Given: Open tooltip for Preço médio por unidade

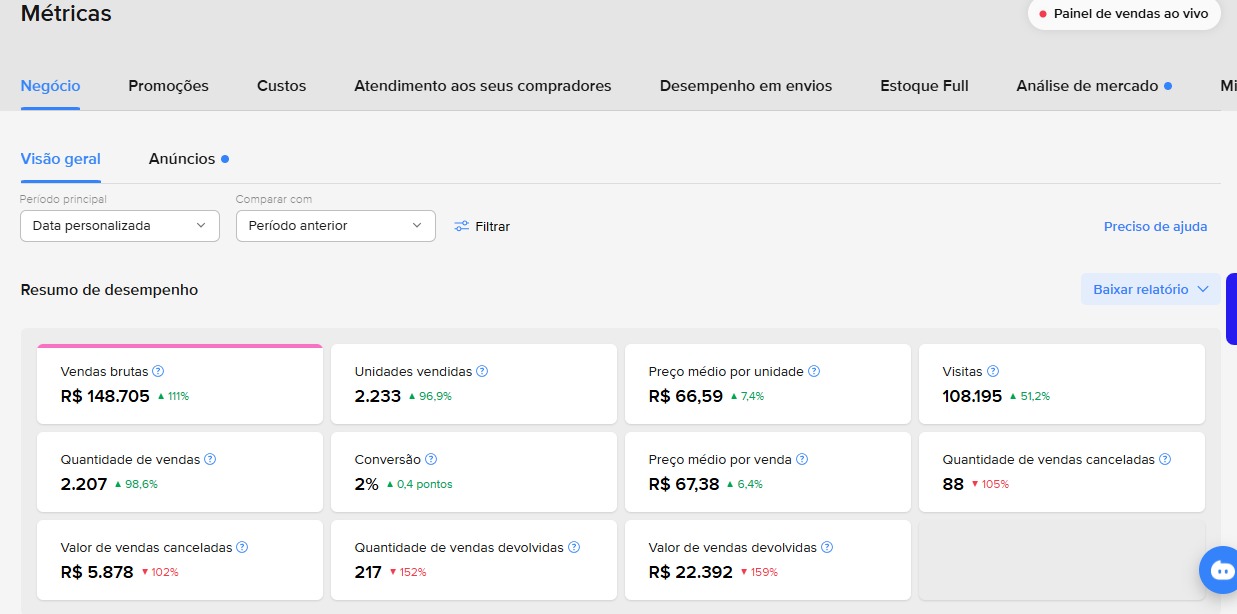Looking at the screenshot, I should tap(814, 372).
